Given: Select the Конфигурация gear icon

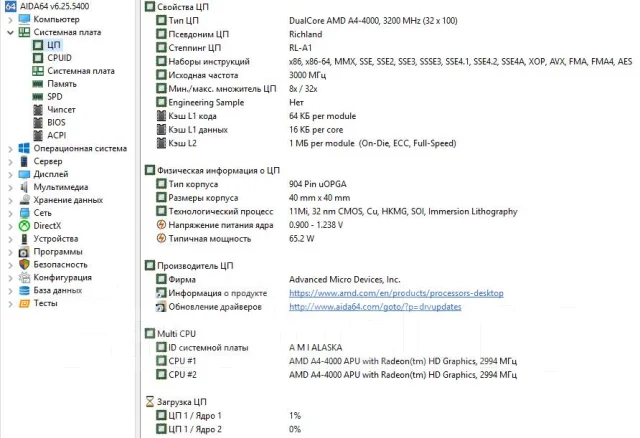Looking at the screenshot, I should (24, 278).
